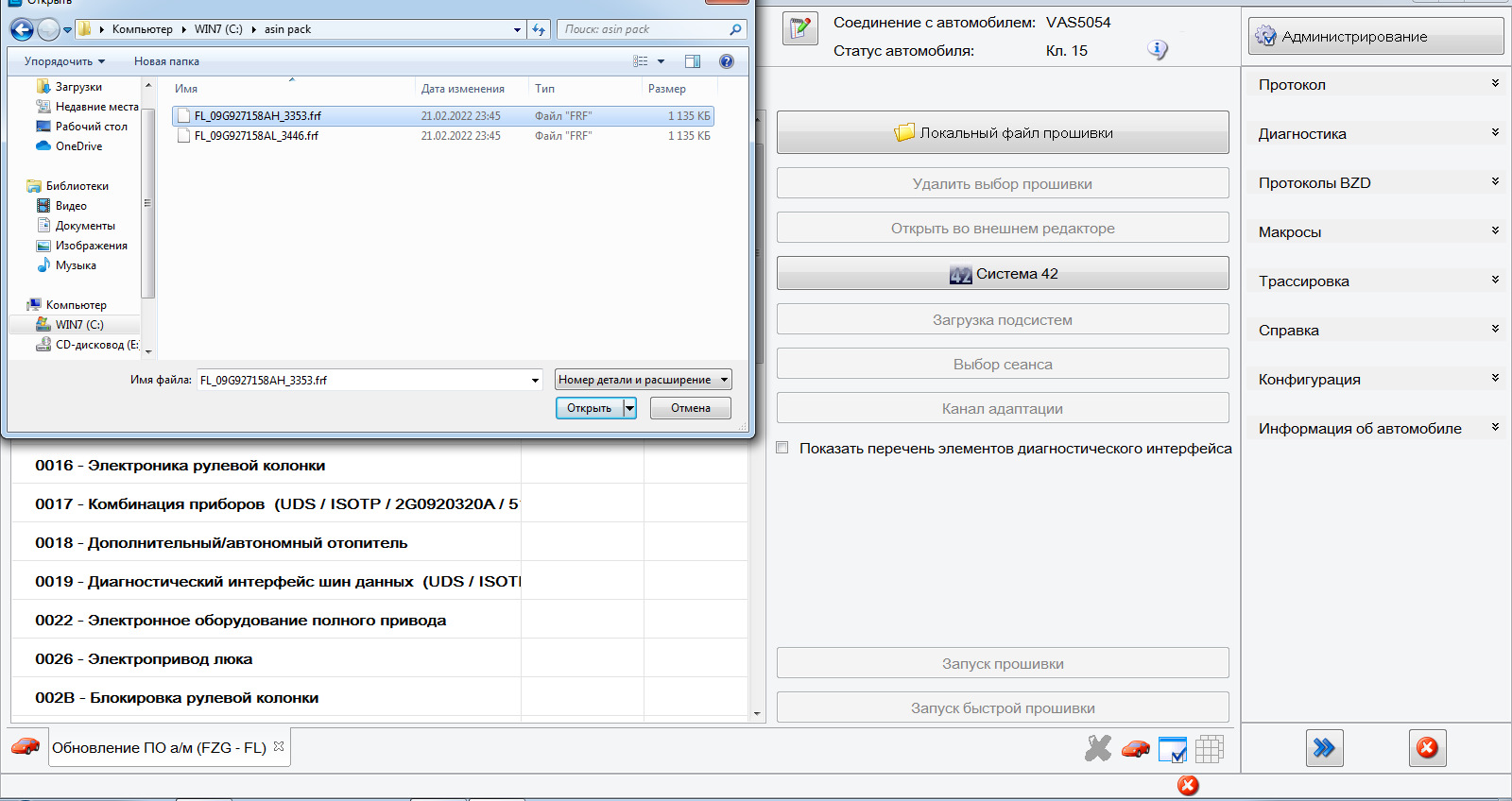Viewport: 1512px width, 801px height.
Task: Click the search magnifier icon in dialog
Action: coord(735,29)
